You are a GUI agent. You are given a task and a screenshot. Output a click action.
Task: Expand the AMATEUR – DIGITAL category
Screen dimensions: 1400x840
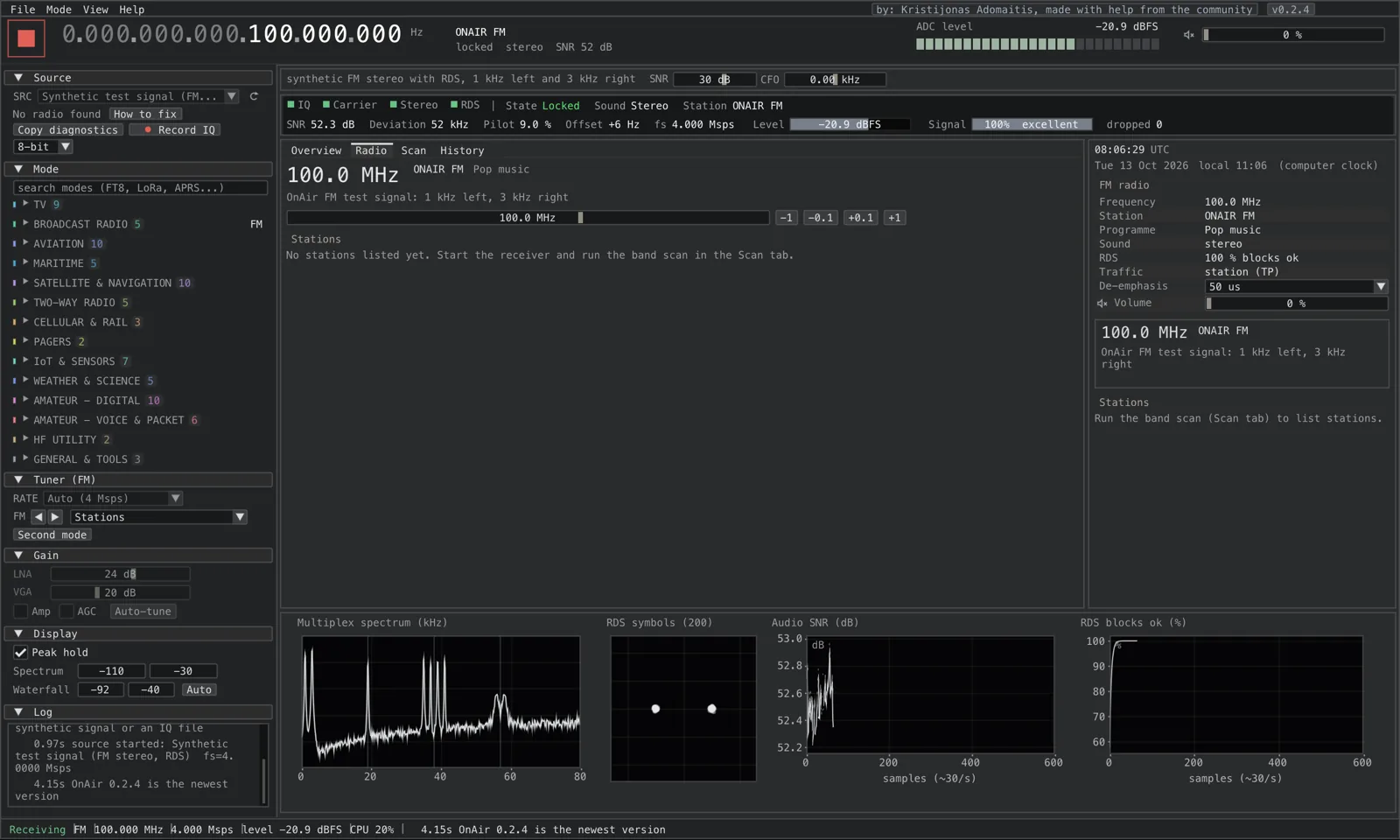[25, 400]
